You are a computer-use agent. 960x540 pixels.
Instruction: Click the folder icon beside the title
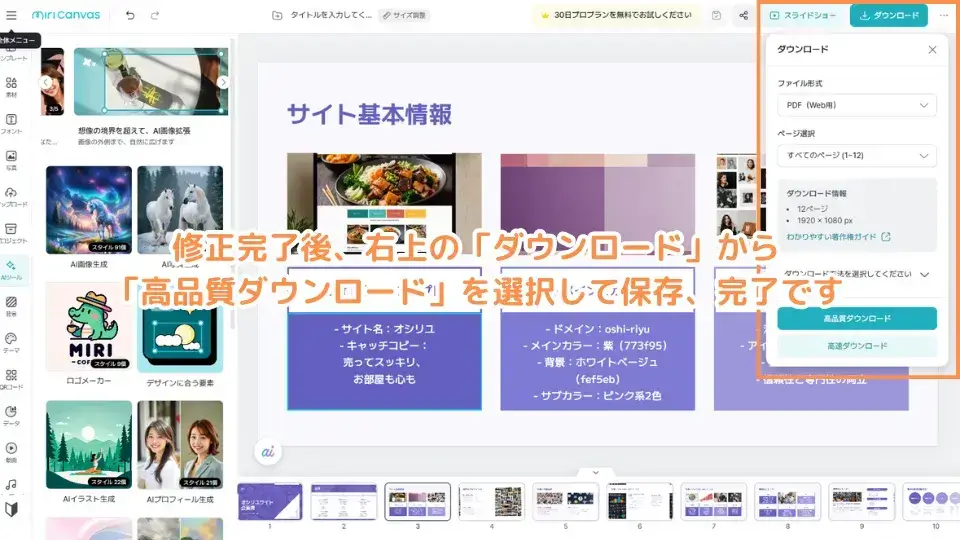pos(277,15)
